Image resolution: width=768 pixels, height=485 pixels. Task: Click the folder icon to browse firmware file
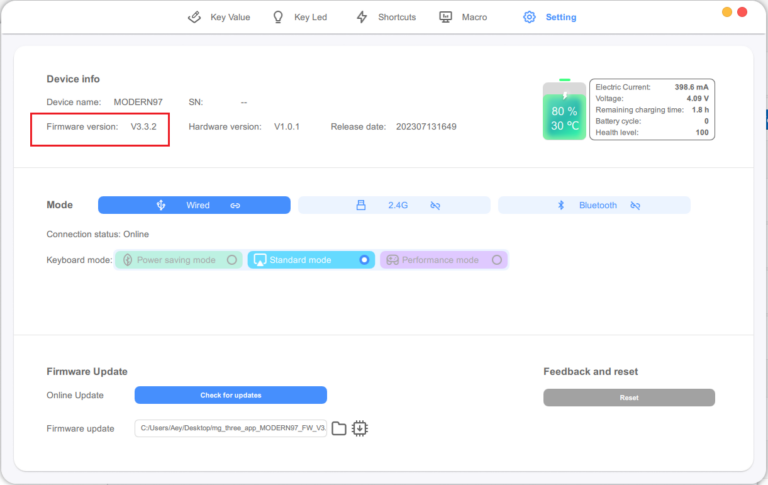pos(339,428)
